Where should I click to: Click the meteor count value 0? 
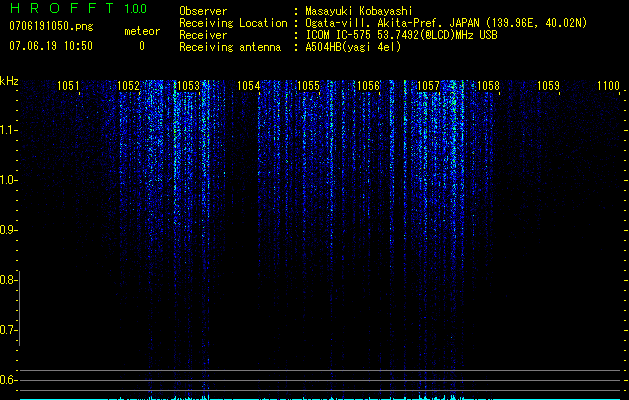coord(142,46)
